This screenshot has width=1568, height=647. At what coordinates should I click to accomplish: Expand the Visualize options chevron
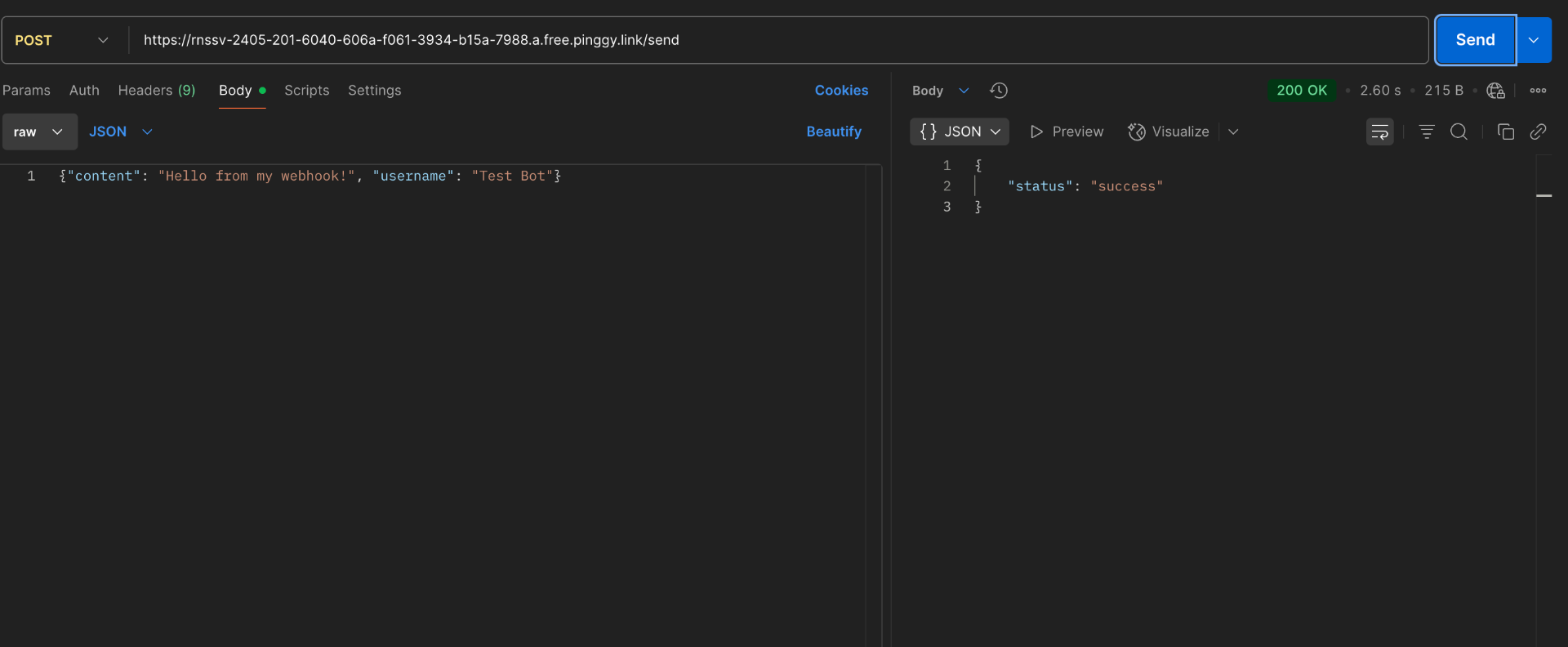point(1233,132)
